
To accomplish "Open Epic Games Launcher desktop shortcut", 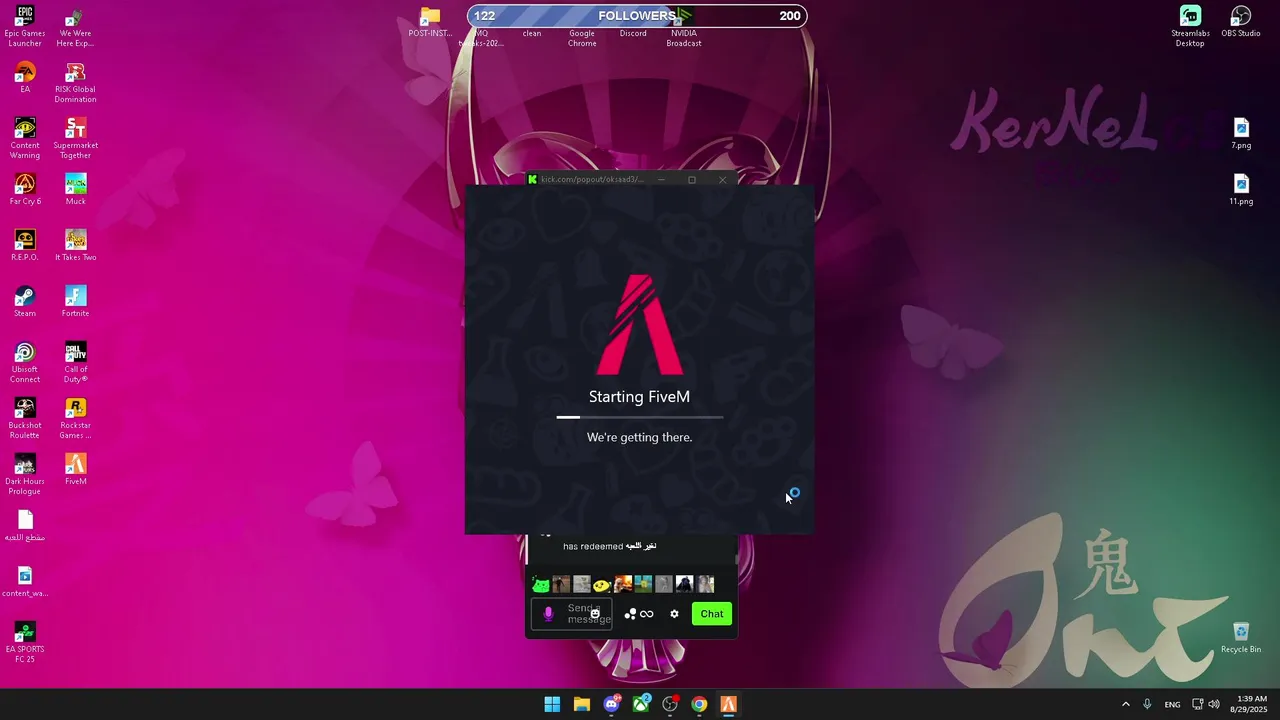I will (25, 27).
